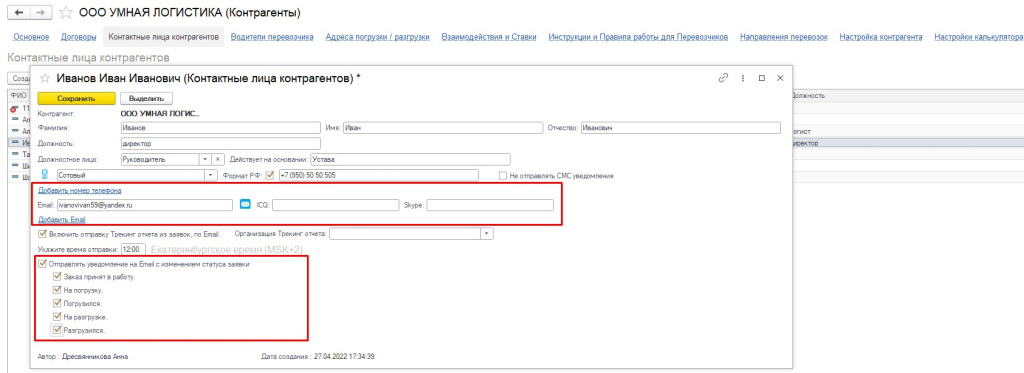Image resolution: width=1024 pixels, height=373 pixels.
Task: Click the ФИО column header in the list
Action: point(17,95)
